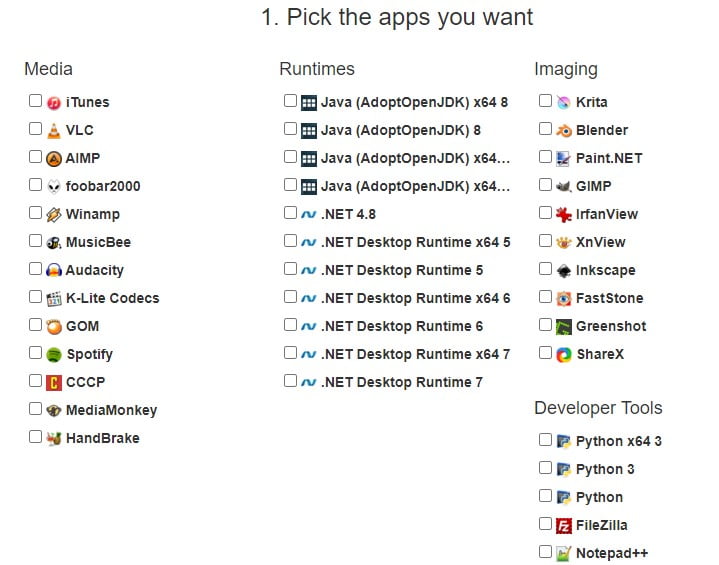Click the VLC traffic cone icon
Screen dimensions: 719x565
coord(54,131)
